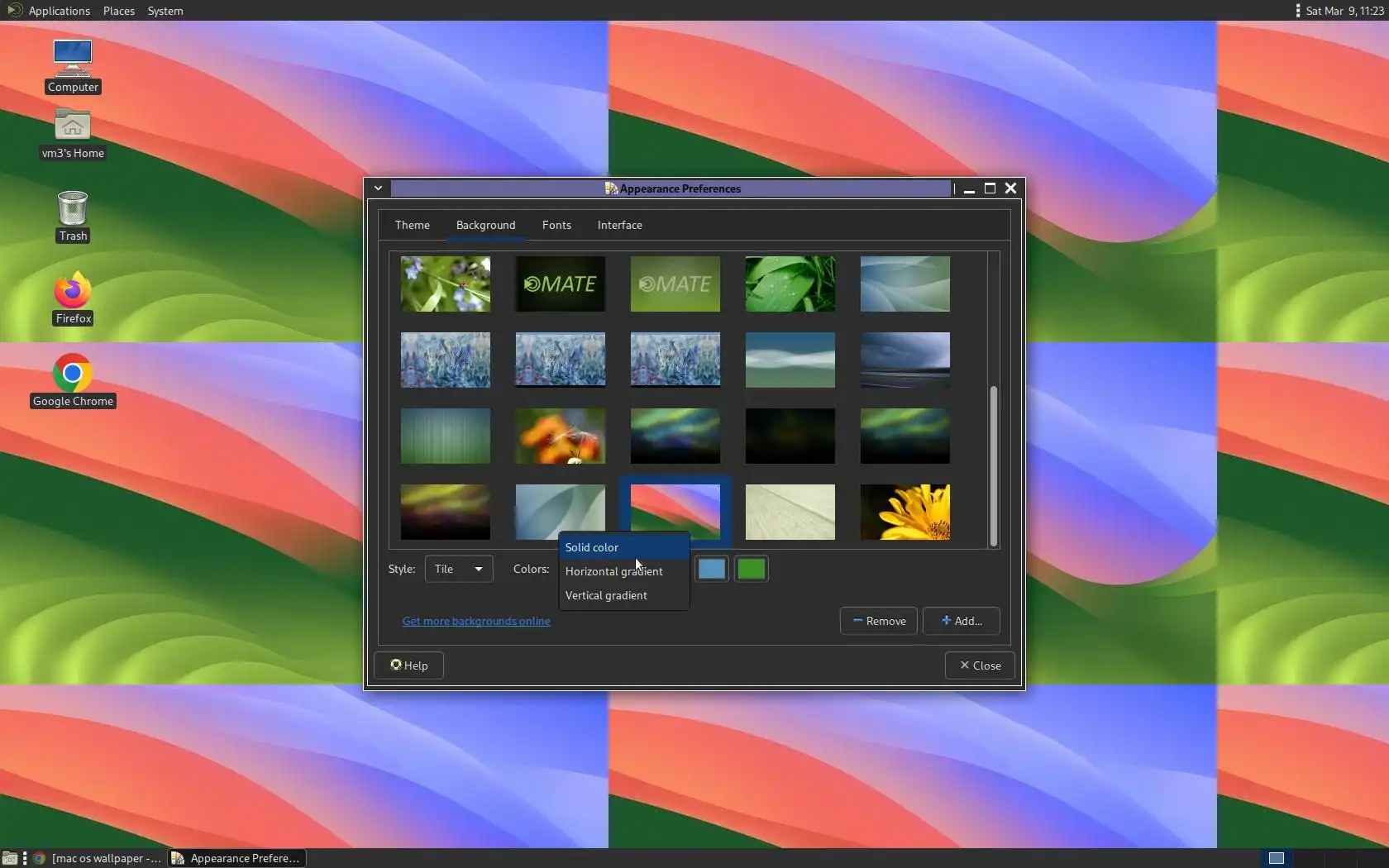Viewport: 1389px width, 868px height.
Task: Switch to the Background tab
Action: coord(485,225)
